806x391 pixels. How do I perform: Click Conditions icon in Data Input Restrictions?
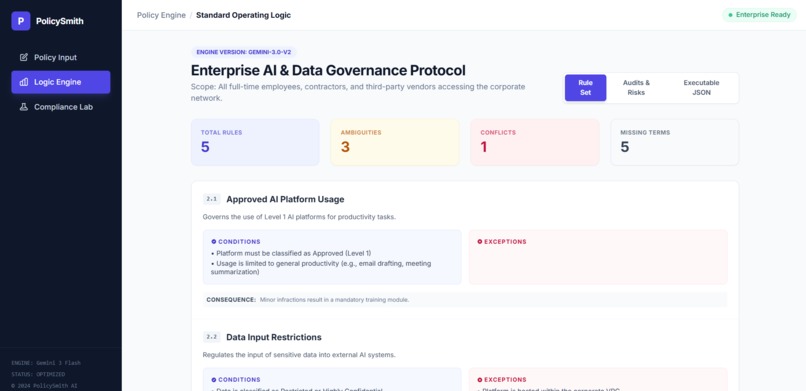(x=213, y=380)
